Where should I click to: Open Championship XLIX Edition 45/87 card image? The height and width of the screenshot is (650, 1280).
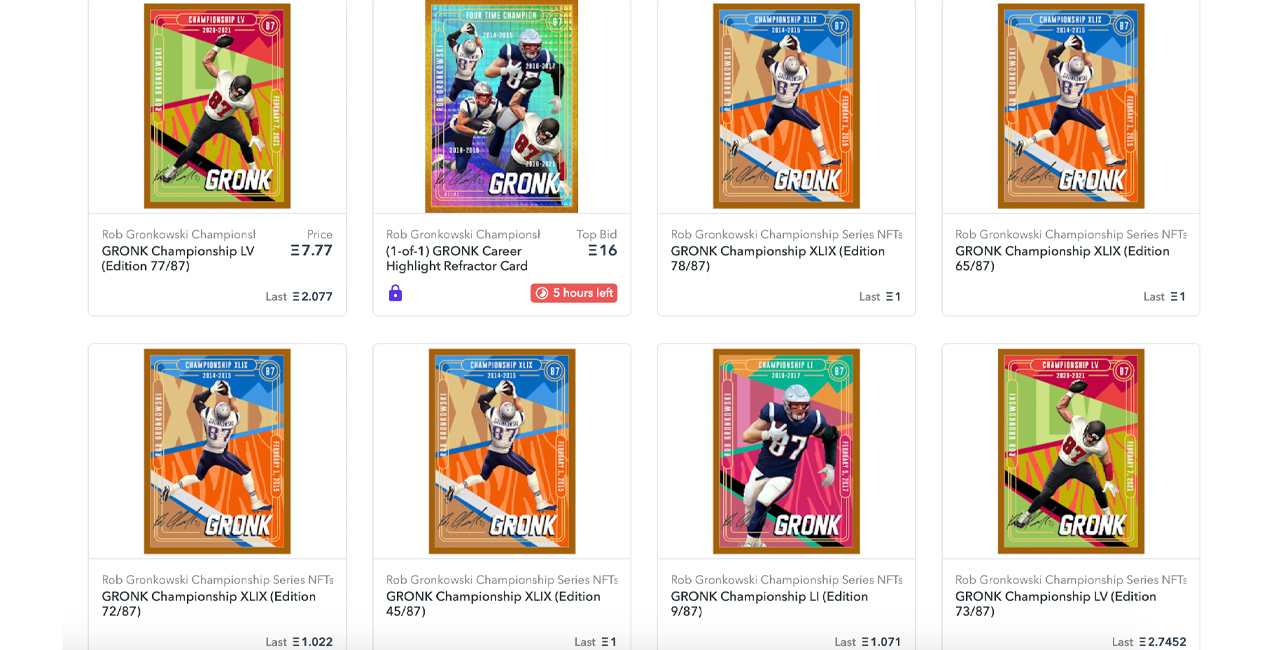coord(502,451)
